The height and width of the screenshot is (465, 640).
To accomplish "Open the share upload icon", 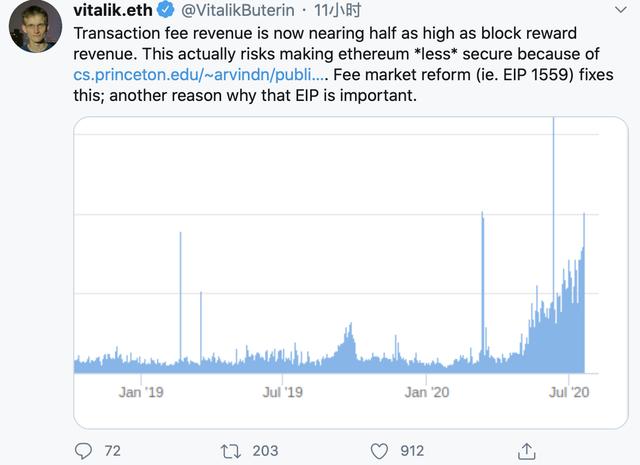I will pyautogui.click(x=526, y=451).
